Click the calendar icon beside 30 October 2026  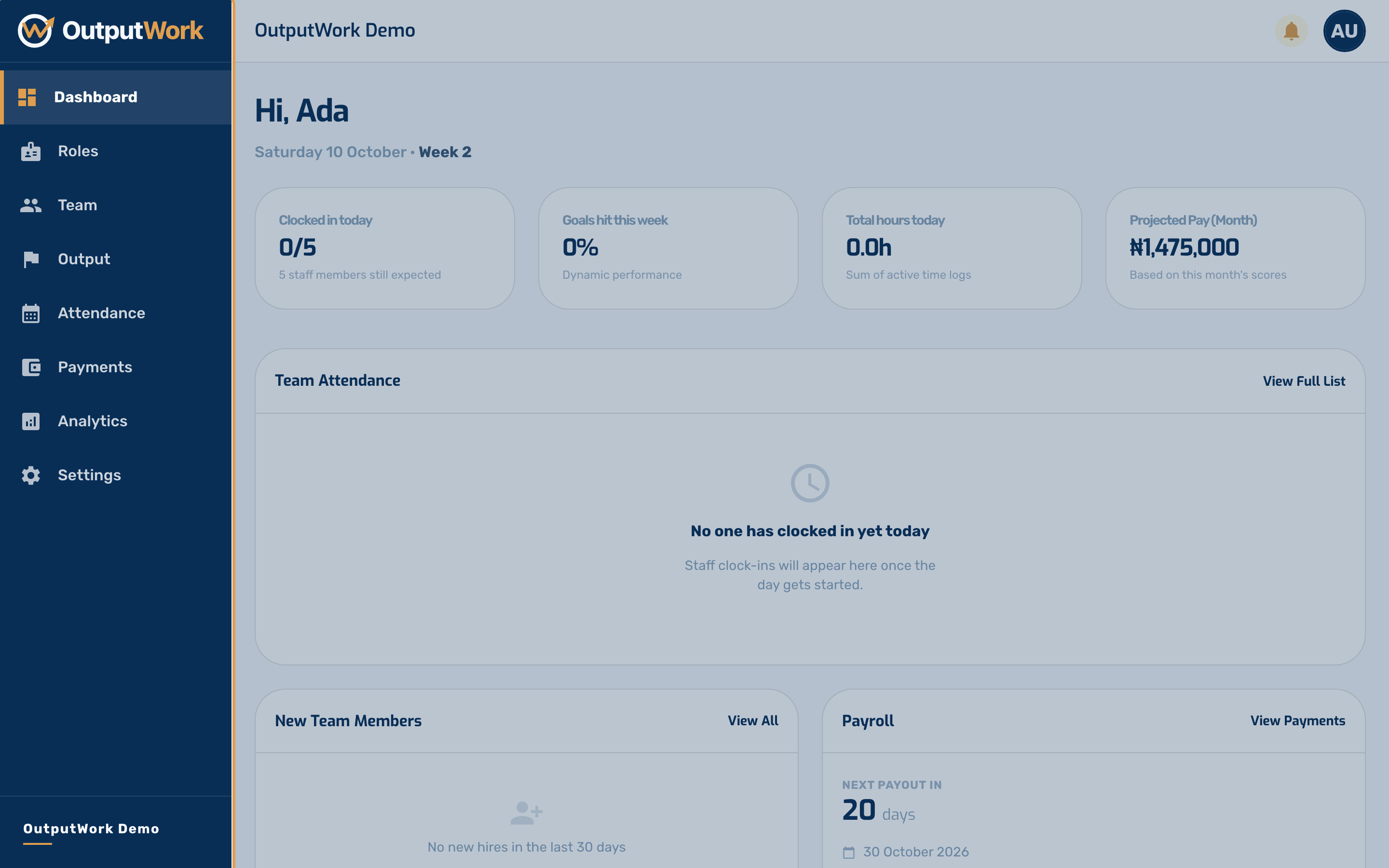coord(849,853)
